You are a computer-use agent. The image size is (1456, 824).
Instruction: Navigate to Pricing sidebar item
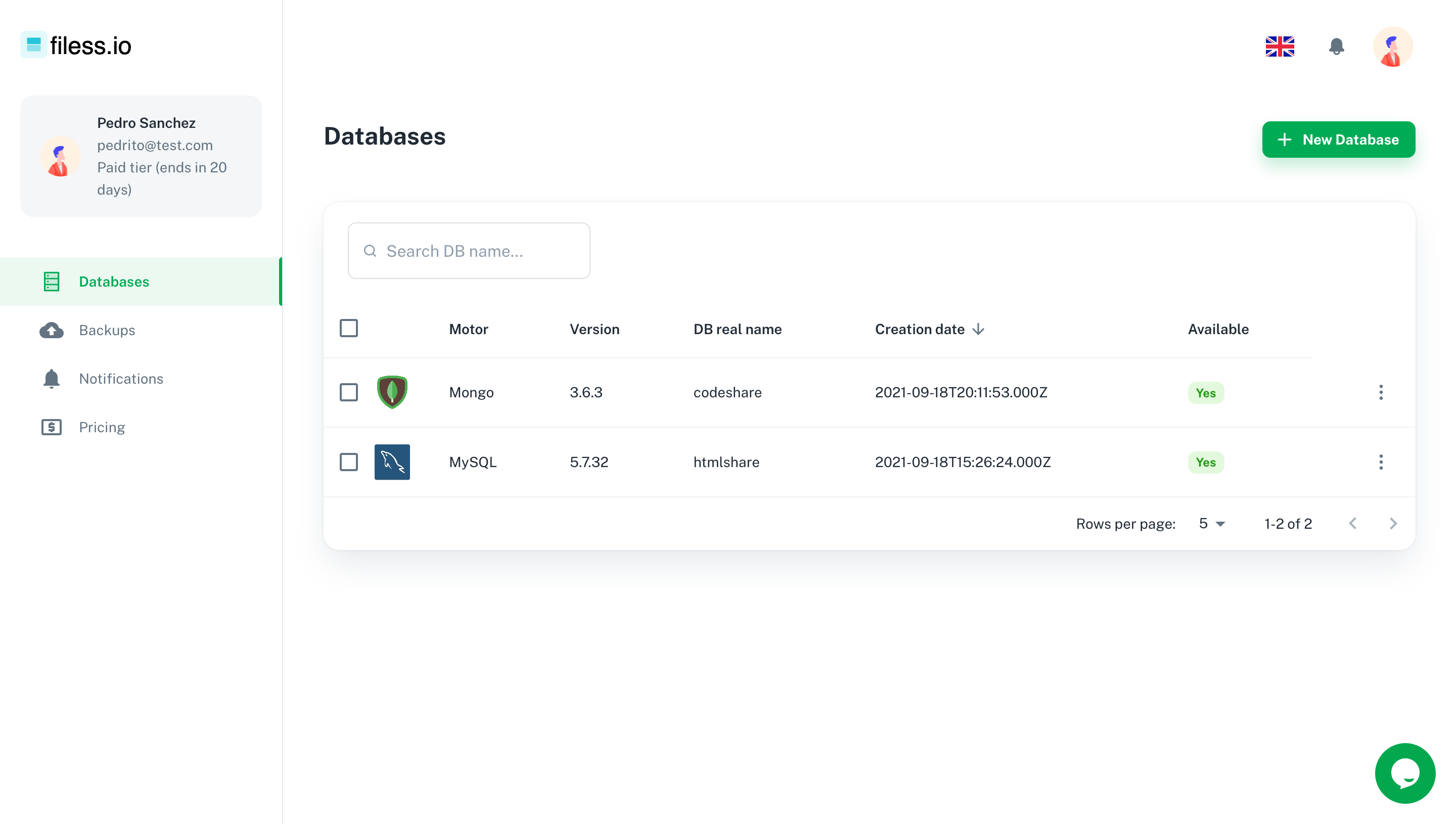coord(102,427)
